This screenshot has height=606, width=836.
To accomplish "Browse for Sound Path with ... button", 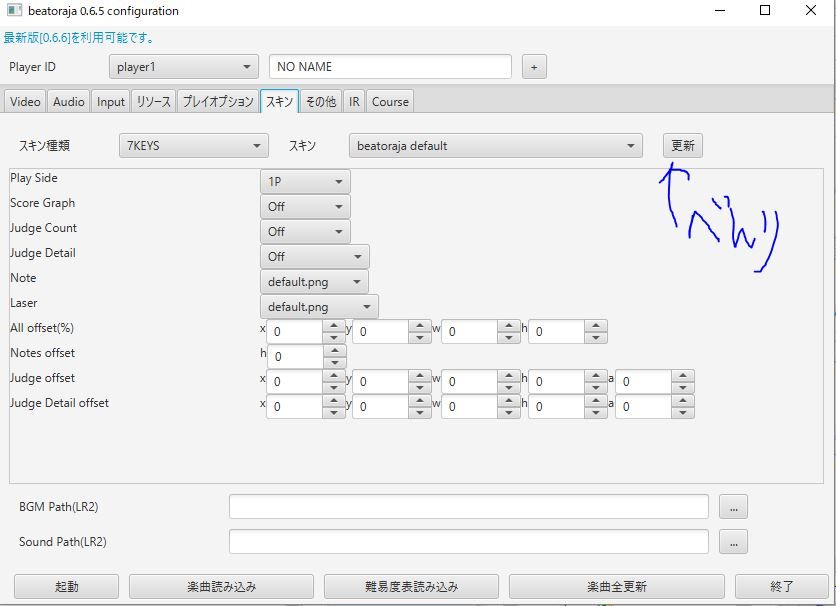I will [x=733, y=542].
